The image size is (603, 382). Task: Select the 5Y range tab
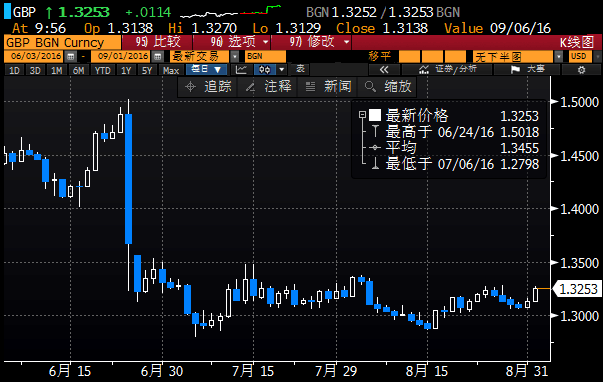coord(147,70)
